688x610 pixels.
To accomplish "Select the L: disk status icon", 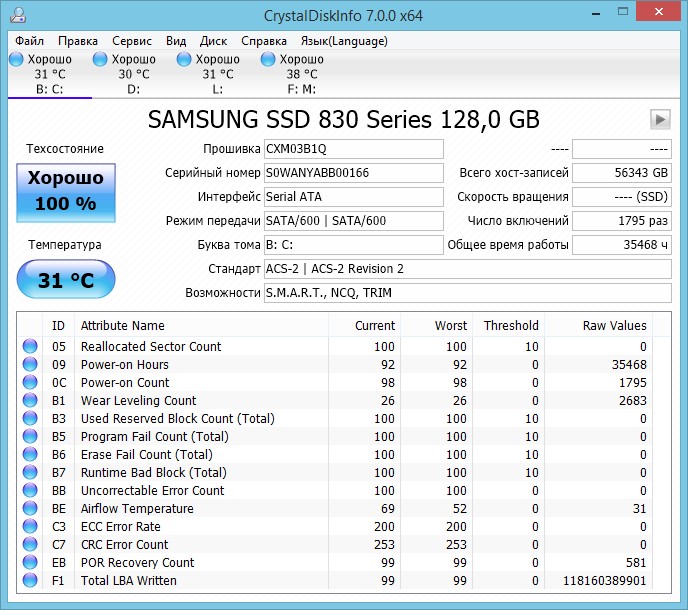I will point(184,59).
